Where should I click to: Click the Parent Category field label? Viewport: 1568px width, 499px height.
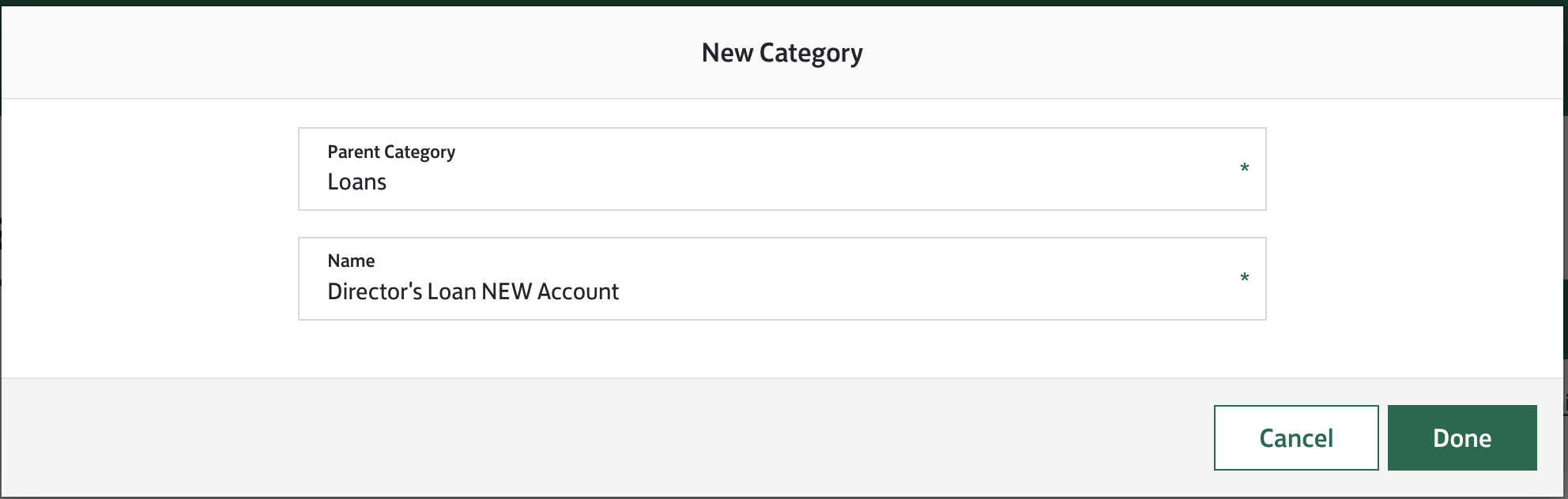pyautogui.click(x=391, y=152)
